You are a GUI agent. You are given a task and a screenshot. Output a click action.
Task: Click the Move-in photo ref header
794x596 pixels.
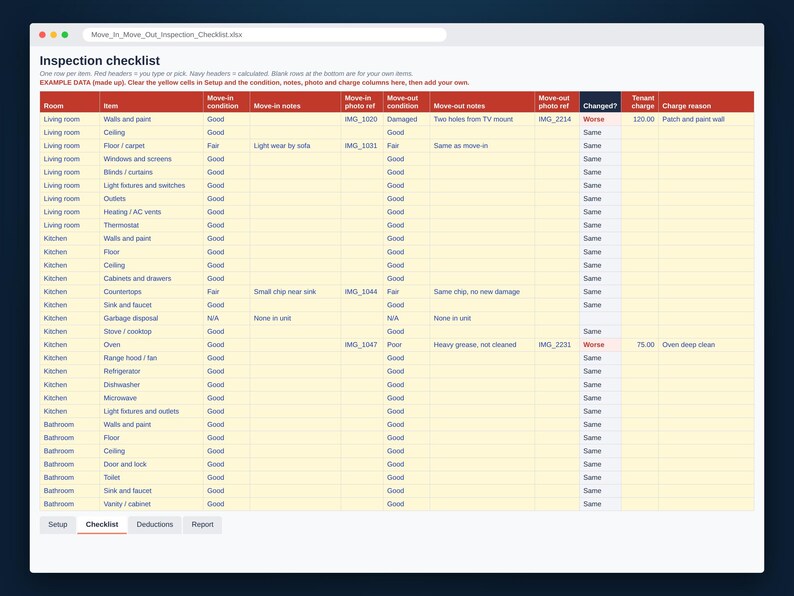[362, 102]
